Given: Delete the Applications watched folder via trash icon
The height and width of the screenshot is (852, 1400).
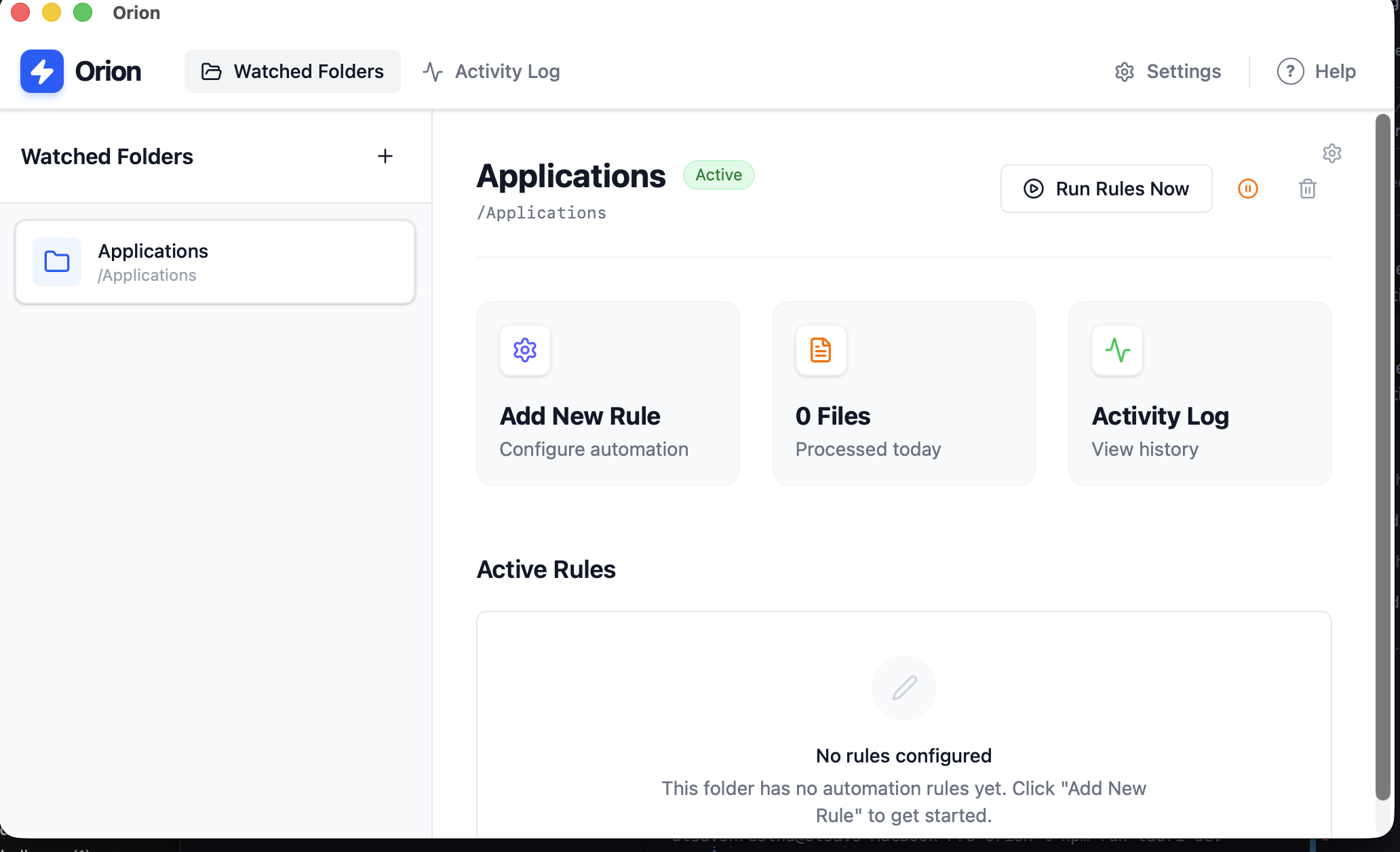Looking at the screenshot, I should 1308,189.
